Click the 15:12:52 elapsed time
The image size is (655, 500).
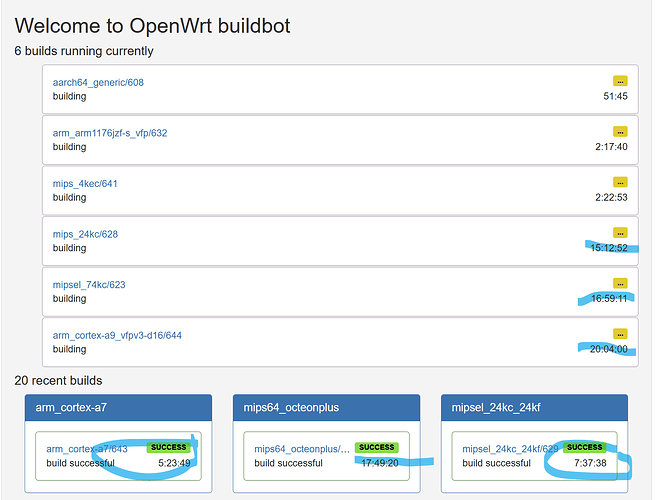point(609,248)
